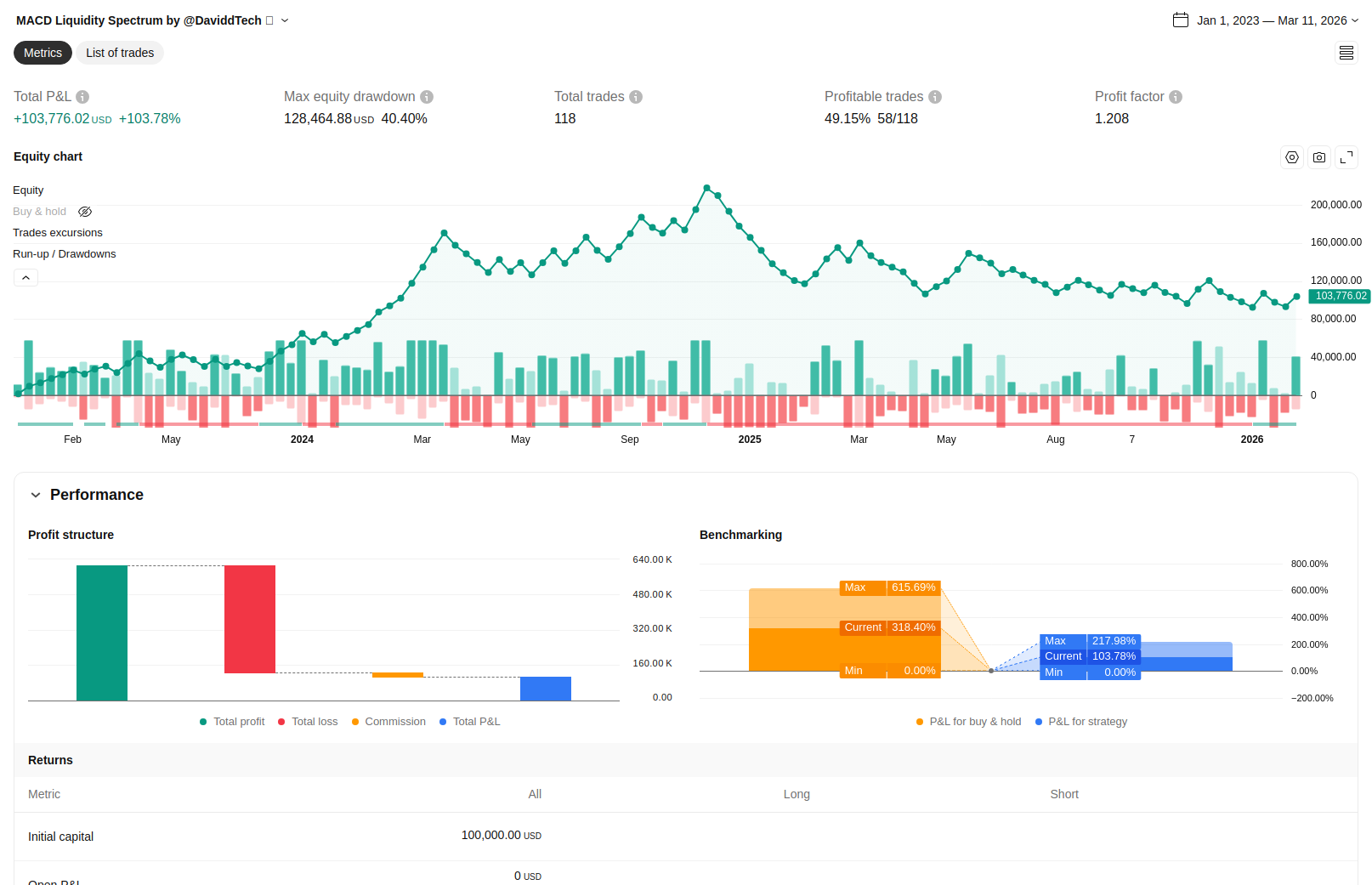
Task: Show the Buy & hold series
Action: [x=85, y=212]
